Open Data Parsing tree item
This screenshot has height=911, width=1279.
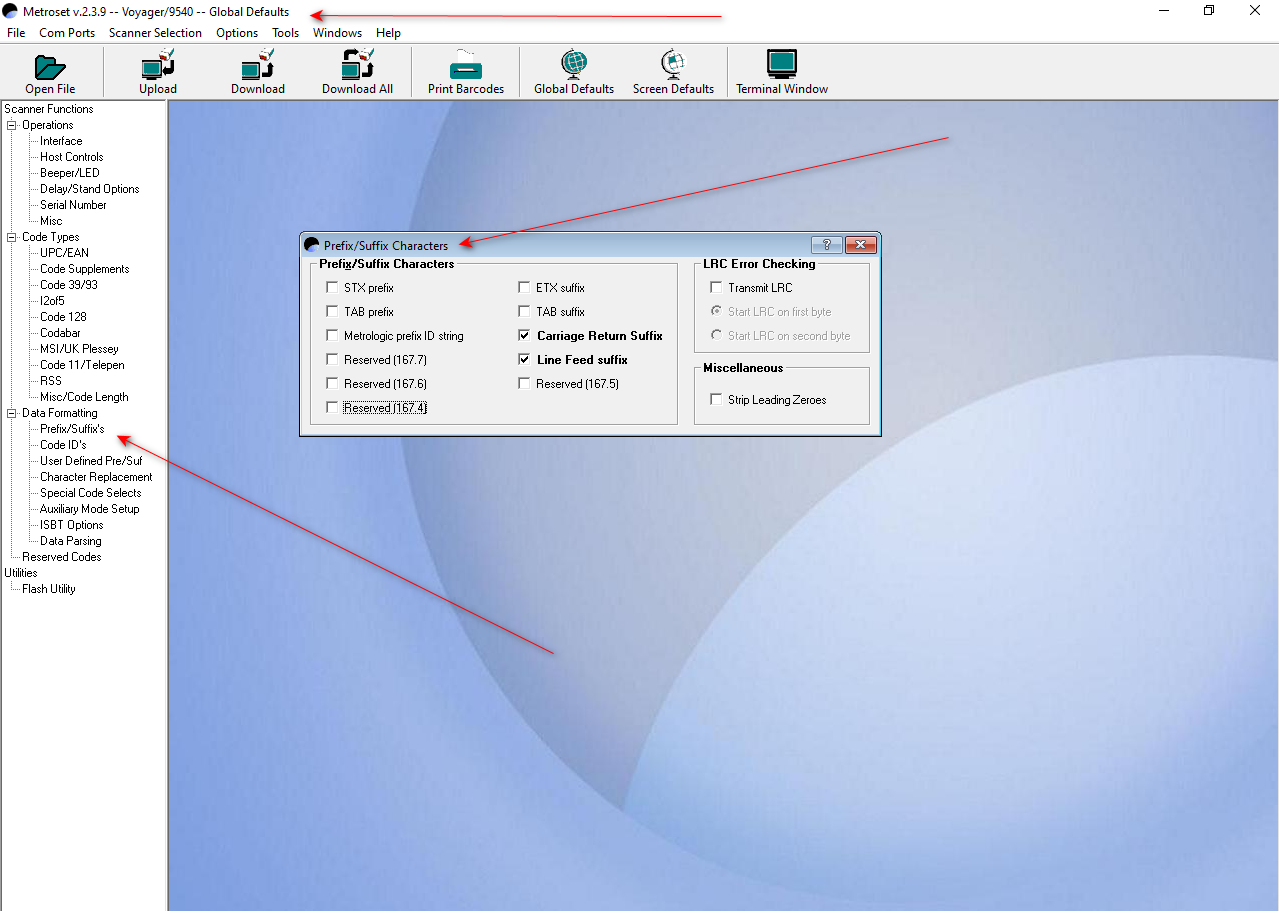[x=71, y=541]
